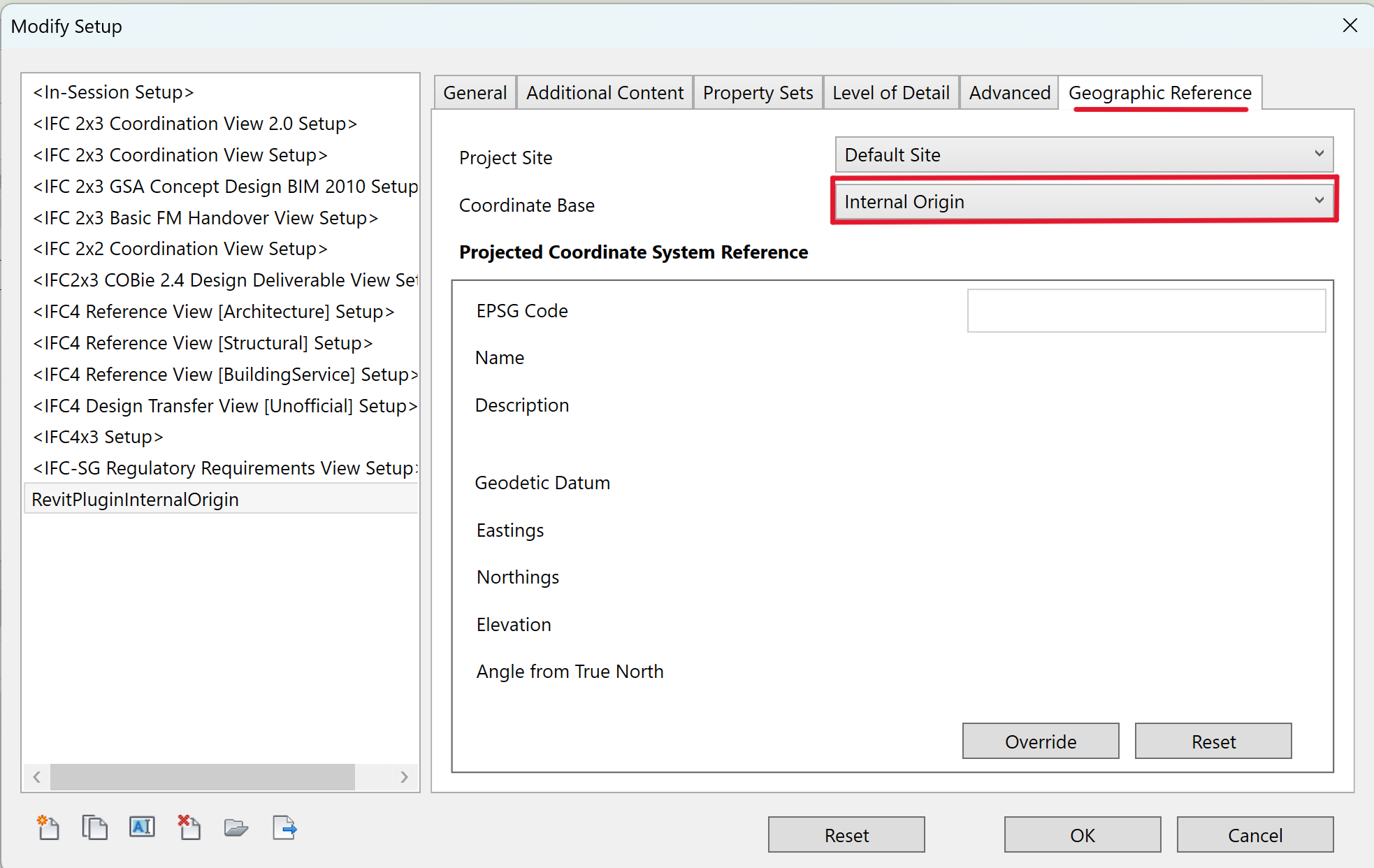1374x868 pixels.
Task: Click the delete setup icon
Action: pos(189,827)
